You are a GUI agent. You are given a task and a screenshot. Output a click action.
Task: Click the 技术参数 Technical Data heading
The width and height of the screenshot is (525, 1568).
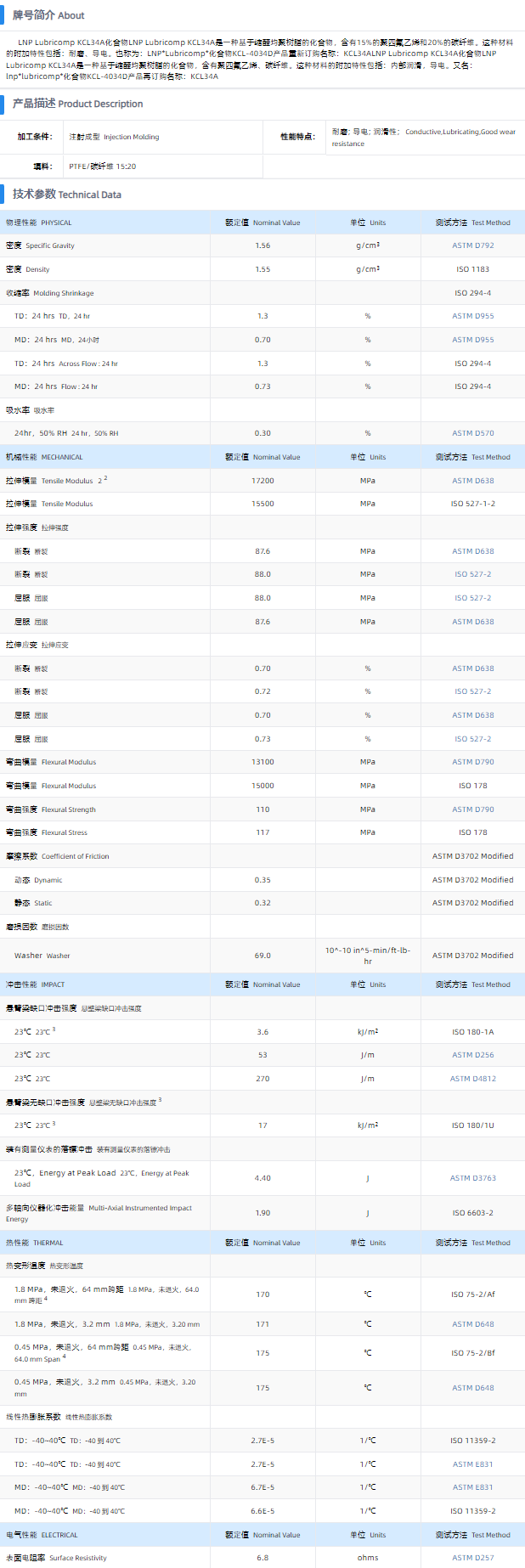(67, 195)
